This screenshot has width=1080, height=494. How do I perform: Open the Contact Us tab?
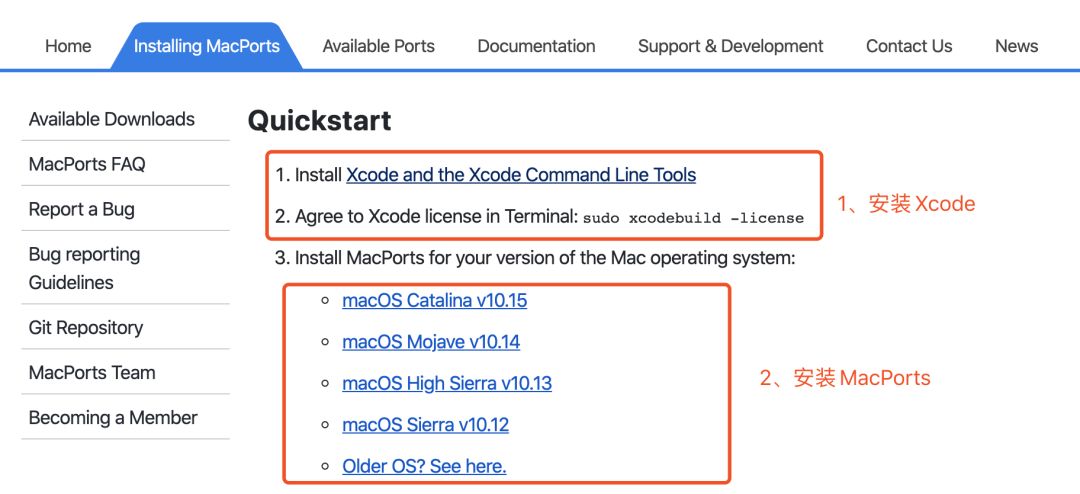[909, 46]
